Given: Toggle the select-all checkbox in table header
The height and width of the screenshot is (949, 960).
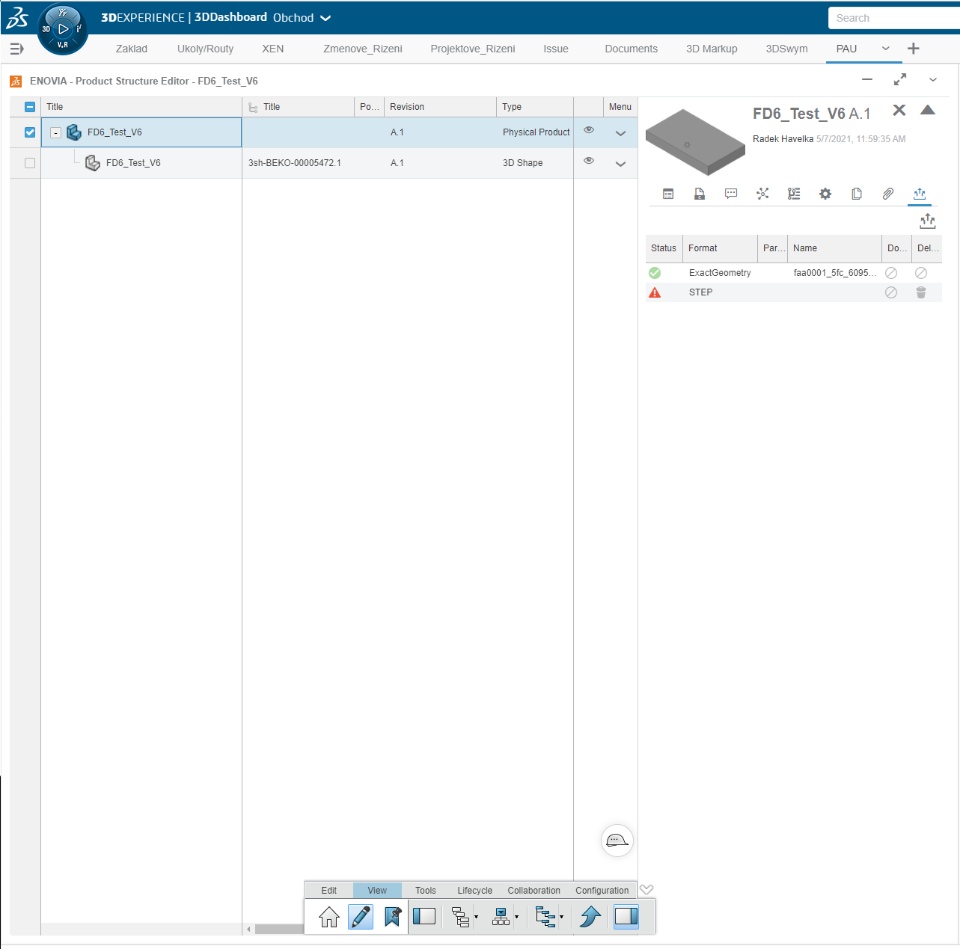Looking at the screenshot, I should [x=29, y=107].
